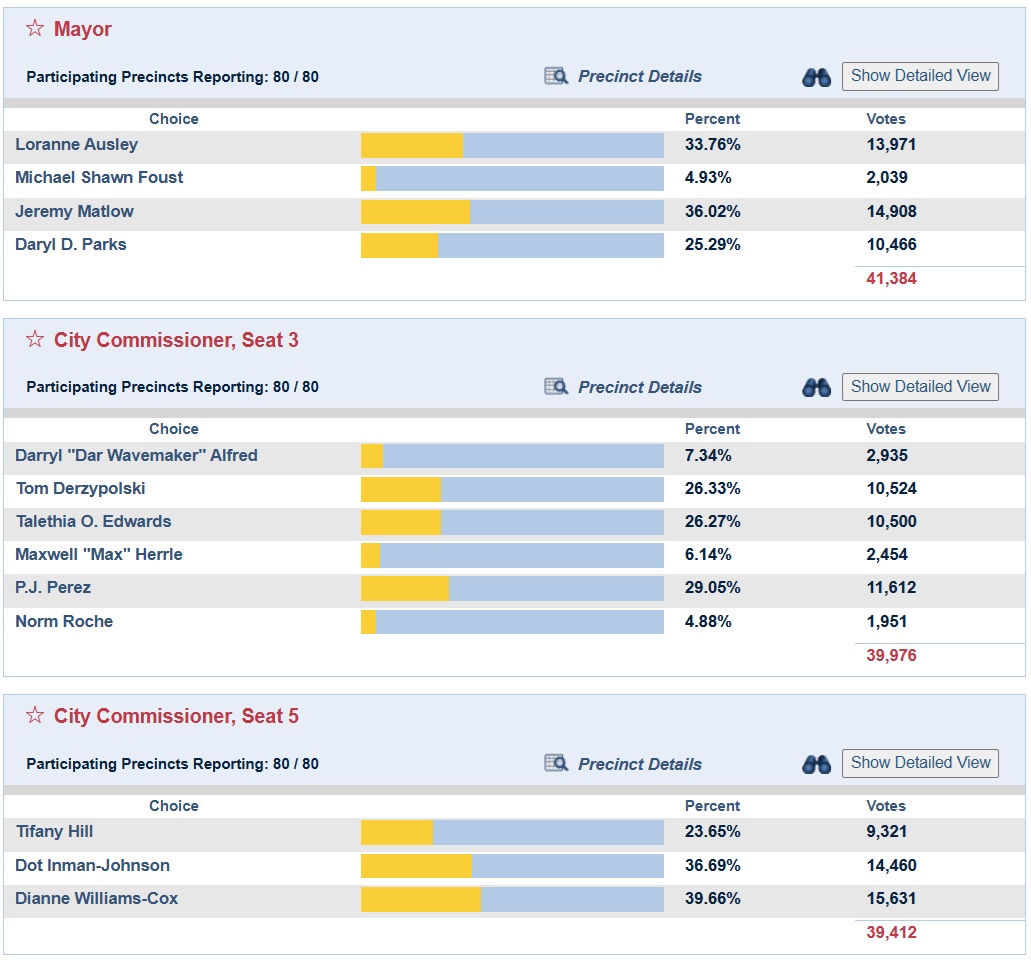
Task: Click the star icon beside City Commissioner, Seat 3
Action: click(35, 339)
